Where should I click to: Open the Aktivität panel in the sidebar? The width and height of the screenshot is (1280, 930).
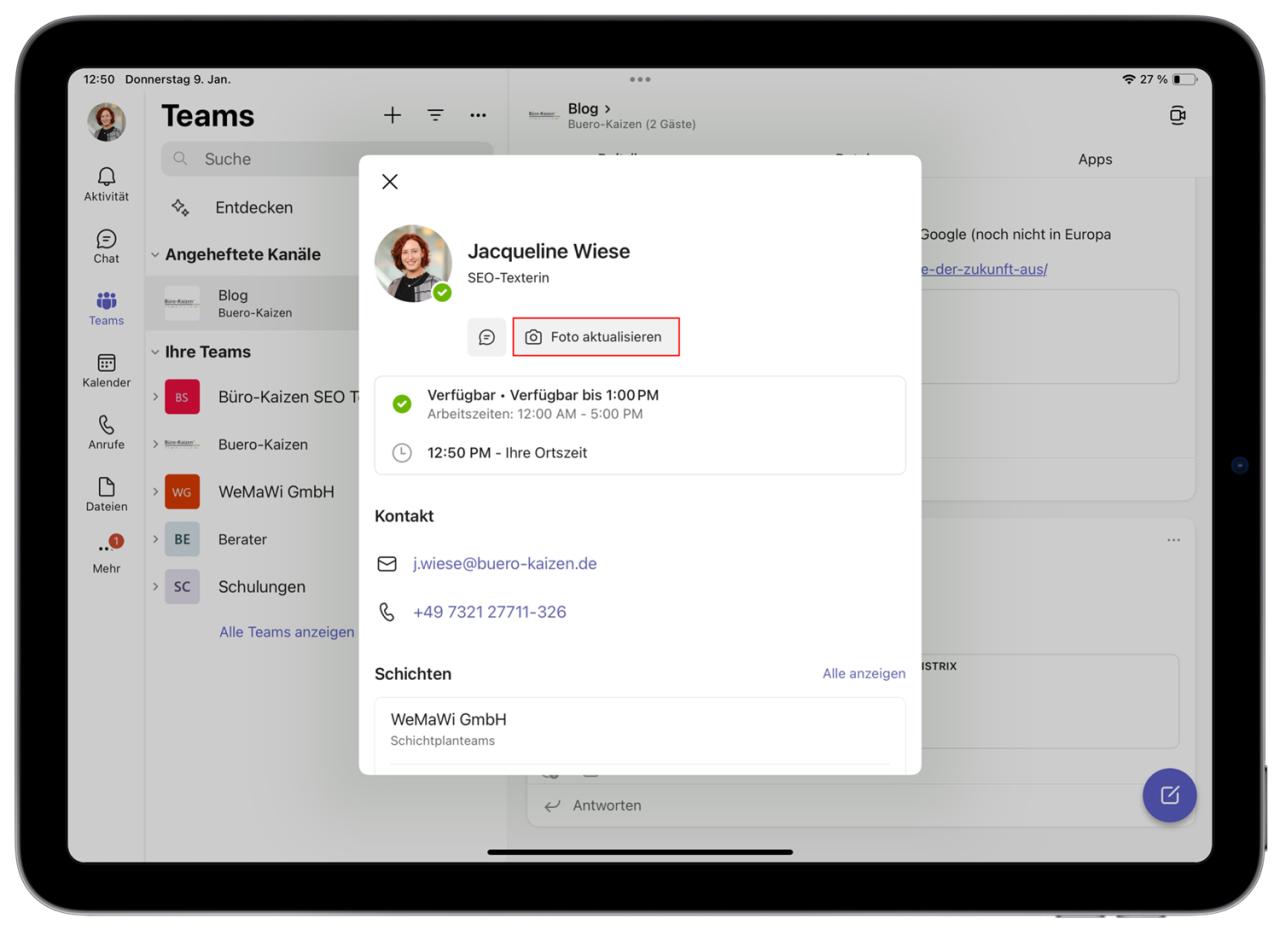coord(105,184)
